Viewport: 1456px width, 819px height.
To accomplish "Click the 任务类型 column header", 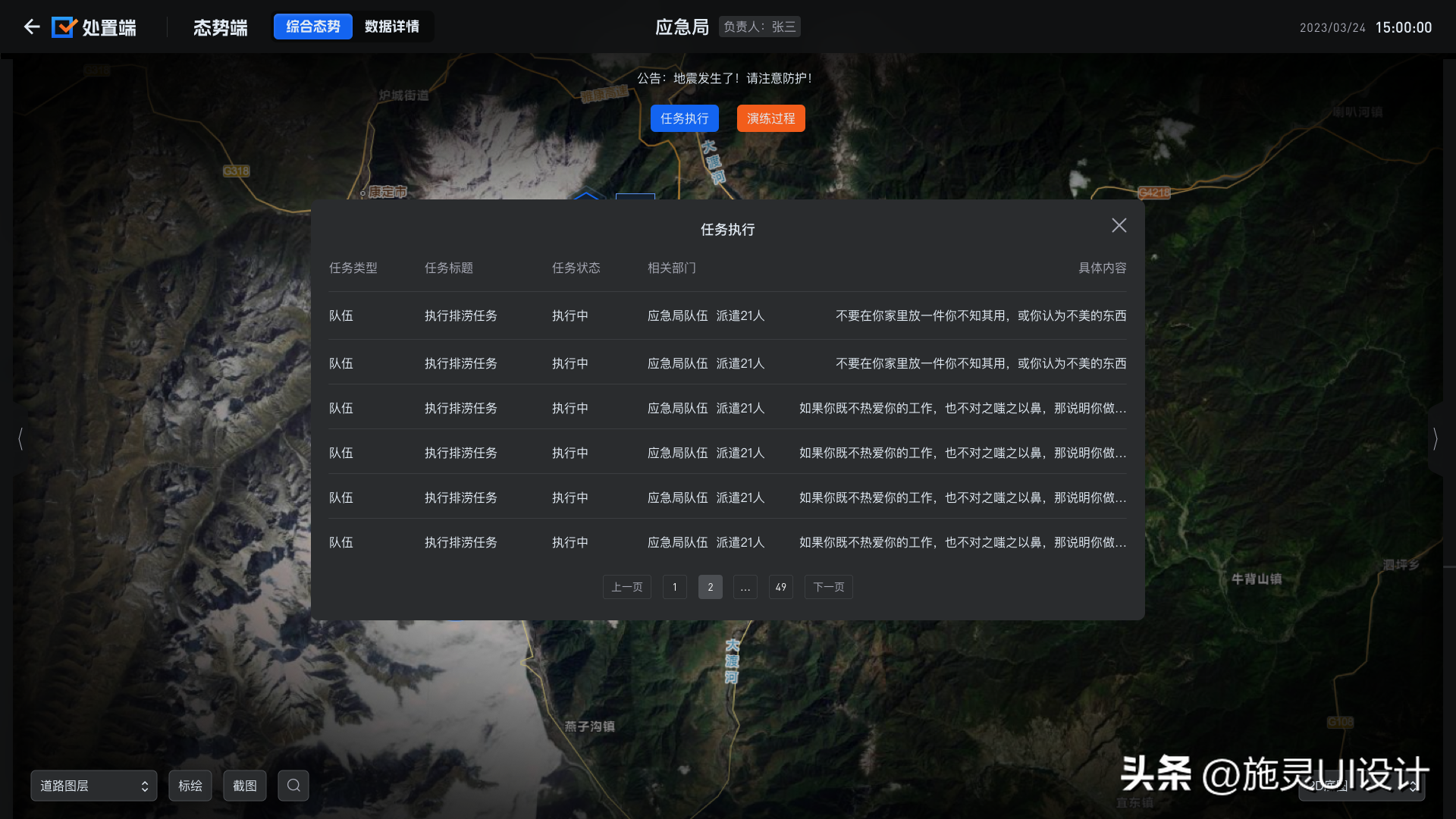I will 353,268.
